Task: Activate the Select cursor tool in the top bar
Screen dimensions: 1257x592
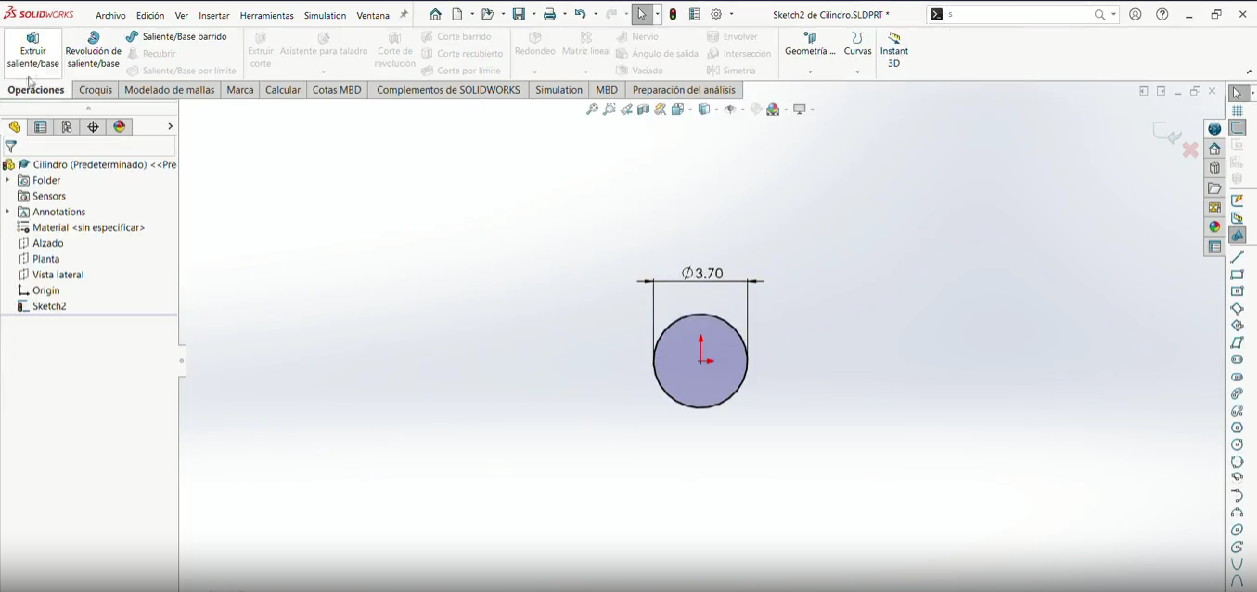Action: point(642,15)
